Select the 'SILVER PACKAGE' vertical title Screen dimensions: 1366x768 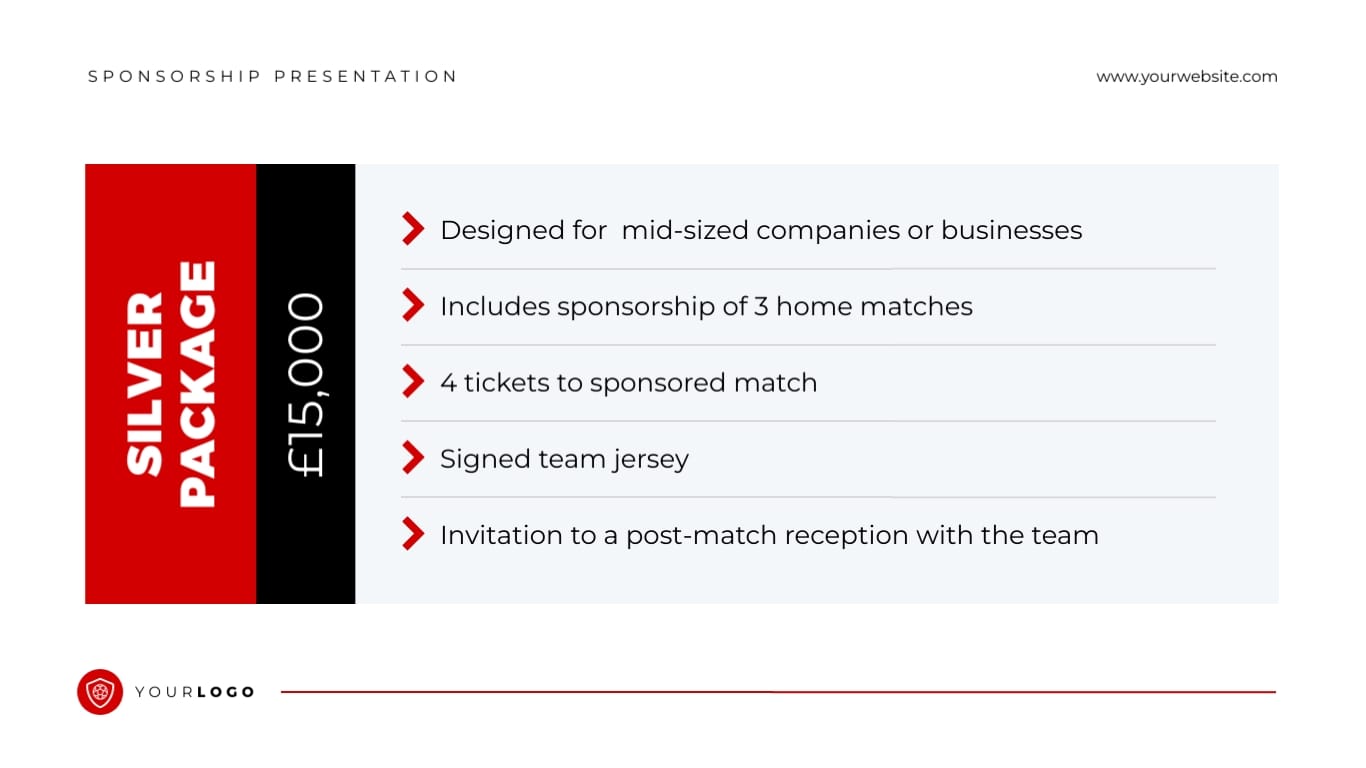pyautogui.click(x=171, y=384)
